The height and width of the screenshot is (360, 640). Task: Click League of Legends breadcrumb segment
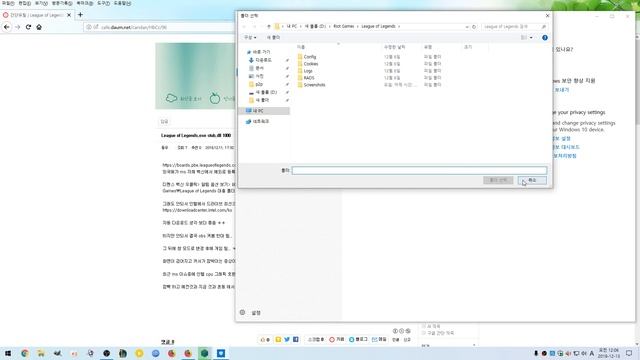(x=378, y=27)
